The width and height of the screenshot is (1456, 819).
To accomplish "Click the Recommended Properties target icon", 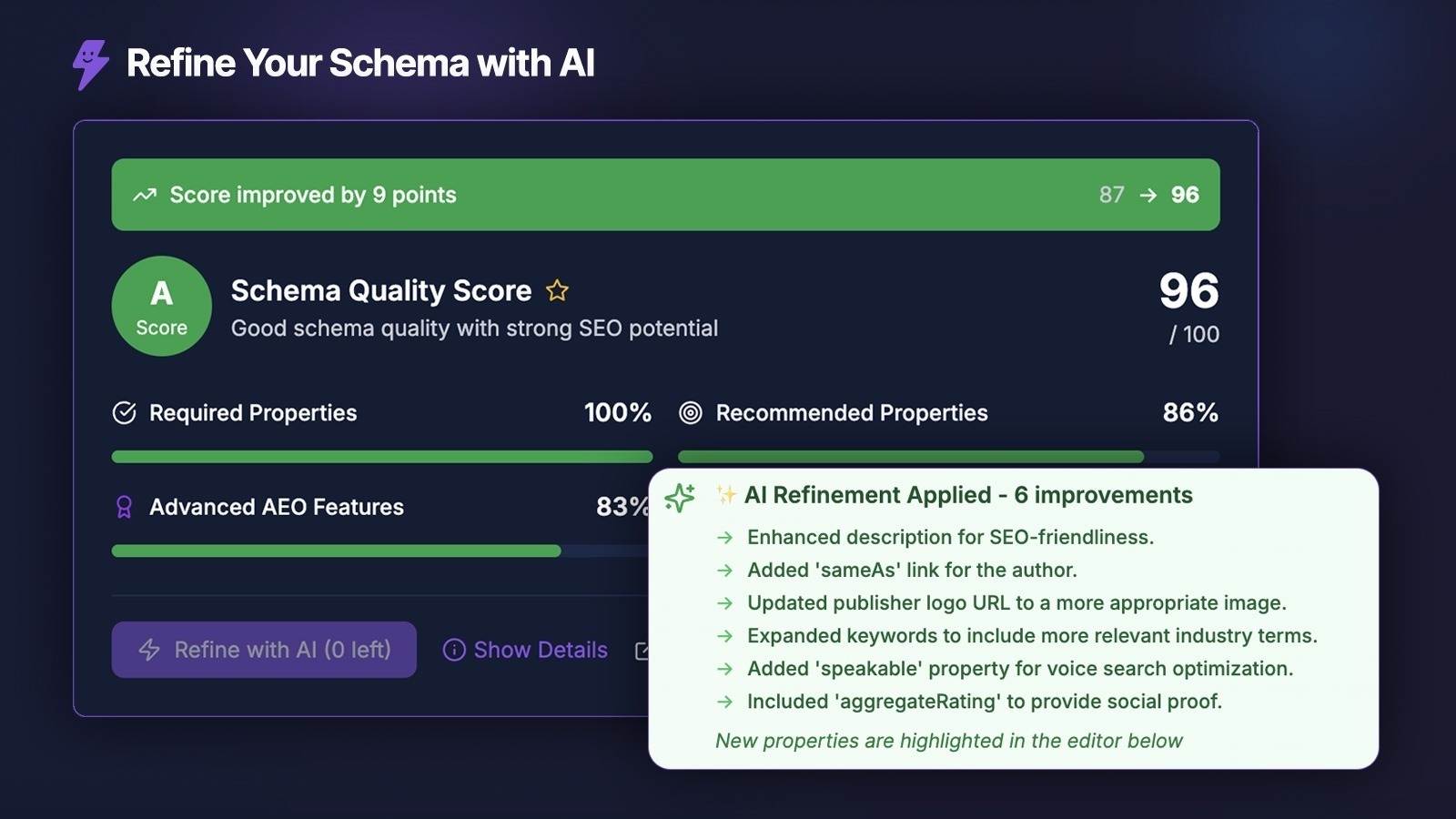I will pyautogui.click(x=691, y=413).
